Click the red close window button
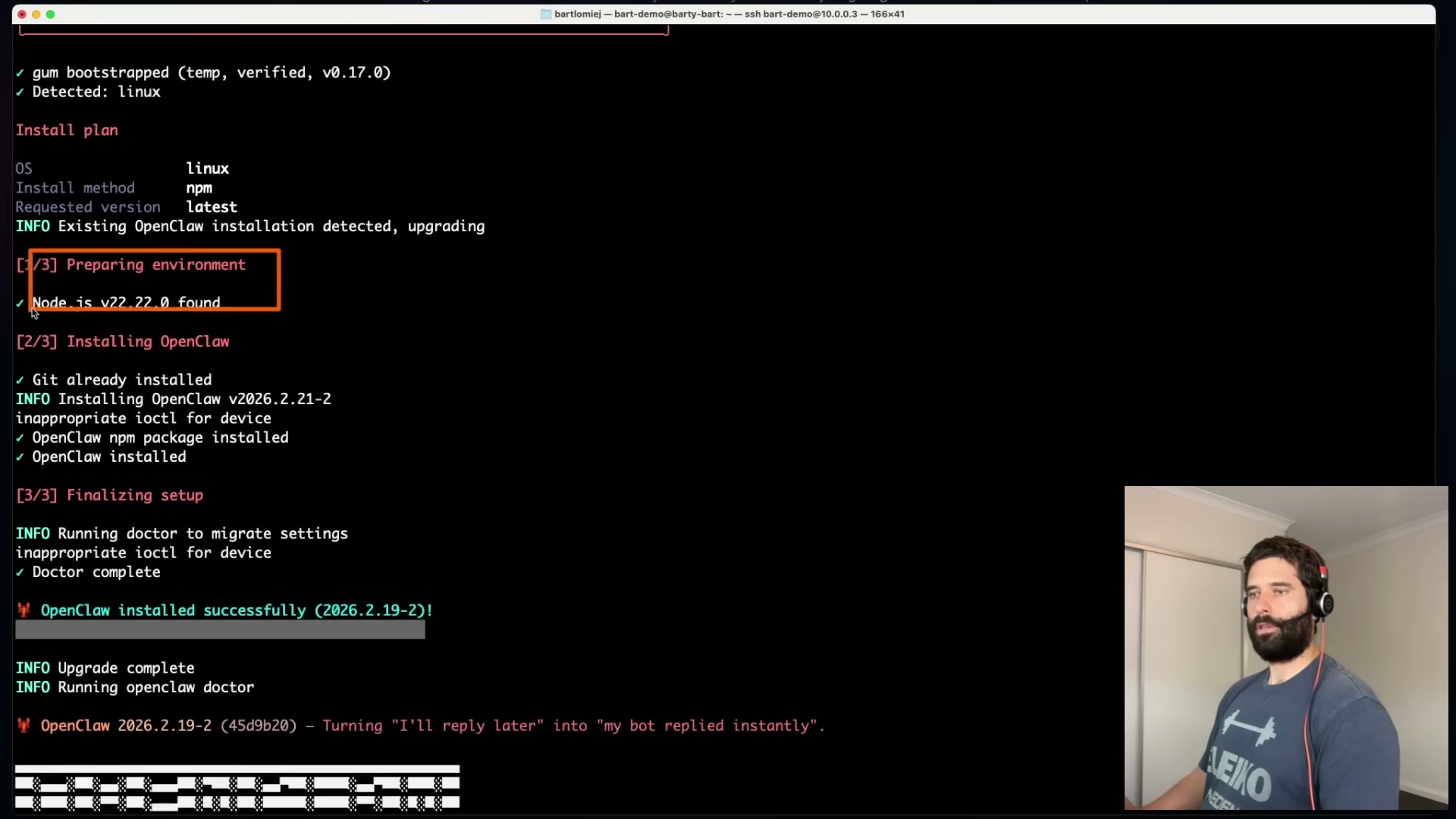 tap(22, 14)
